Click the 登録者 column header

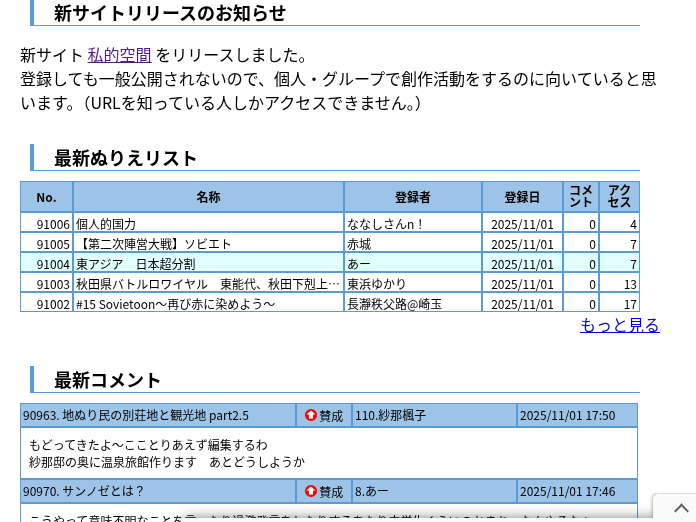click(412, 197)
